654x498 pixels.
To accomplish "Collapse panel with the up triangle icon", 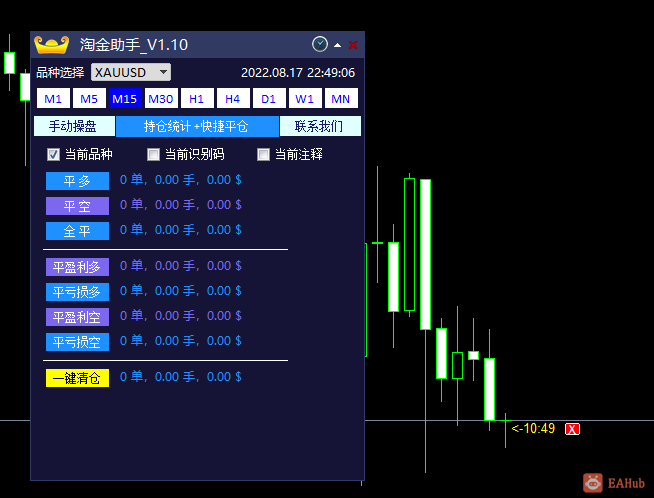I will tap(337, 45).
